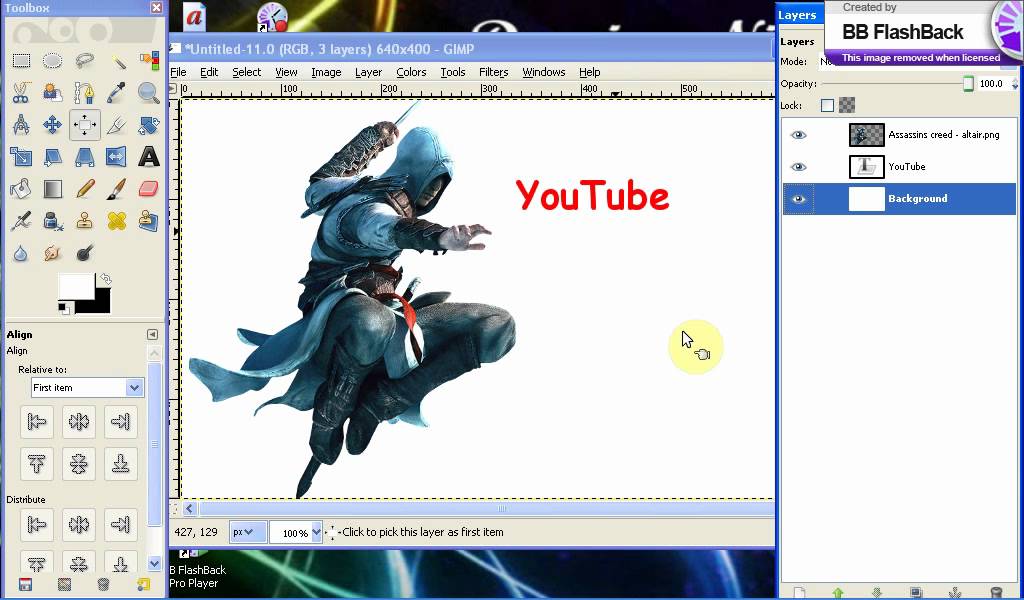1024x600 pixels.
Task: Open the Layer menu
Action: click(368, 72)
